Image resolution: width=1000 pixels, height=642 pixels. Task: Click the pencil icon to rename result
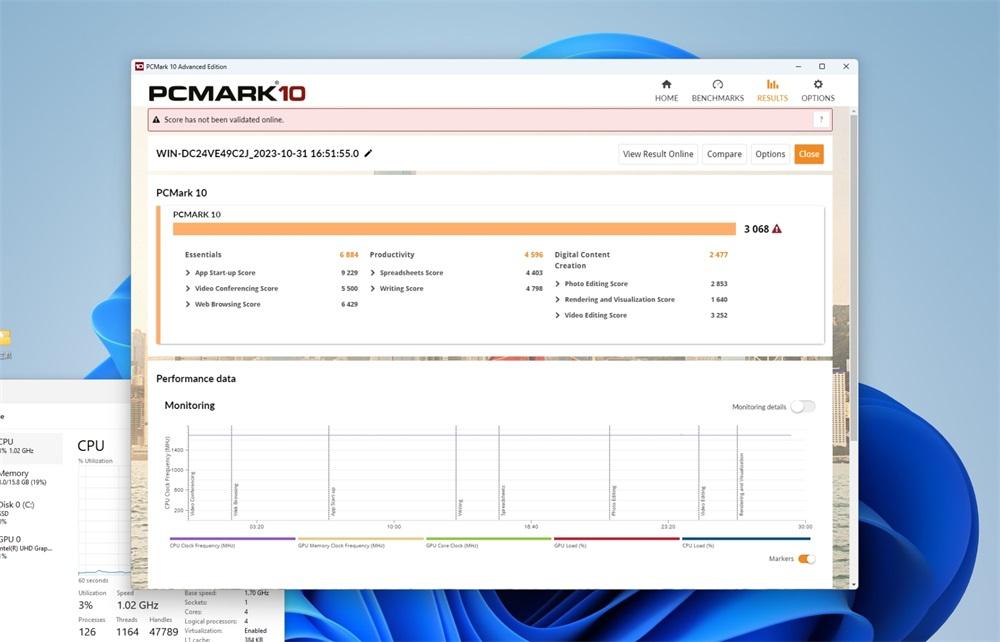coord(369,154)
